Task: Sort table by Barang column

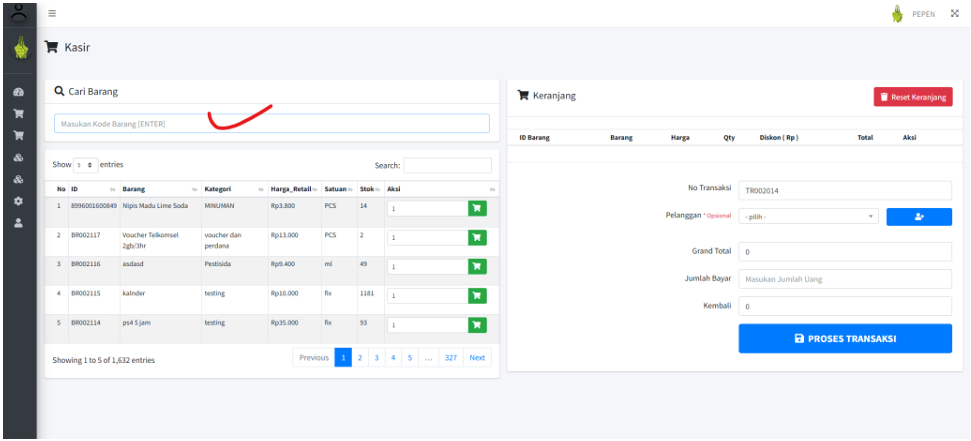Action: (x=160, y=189)
